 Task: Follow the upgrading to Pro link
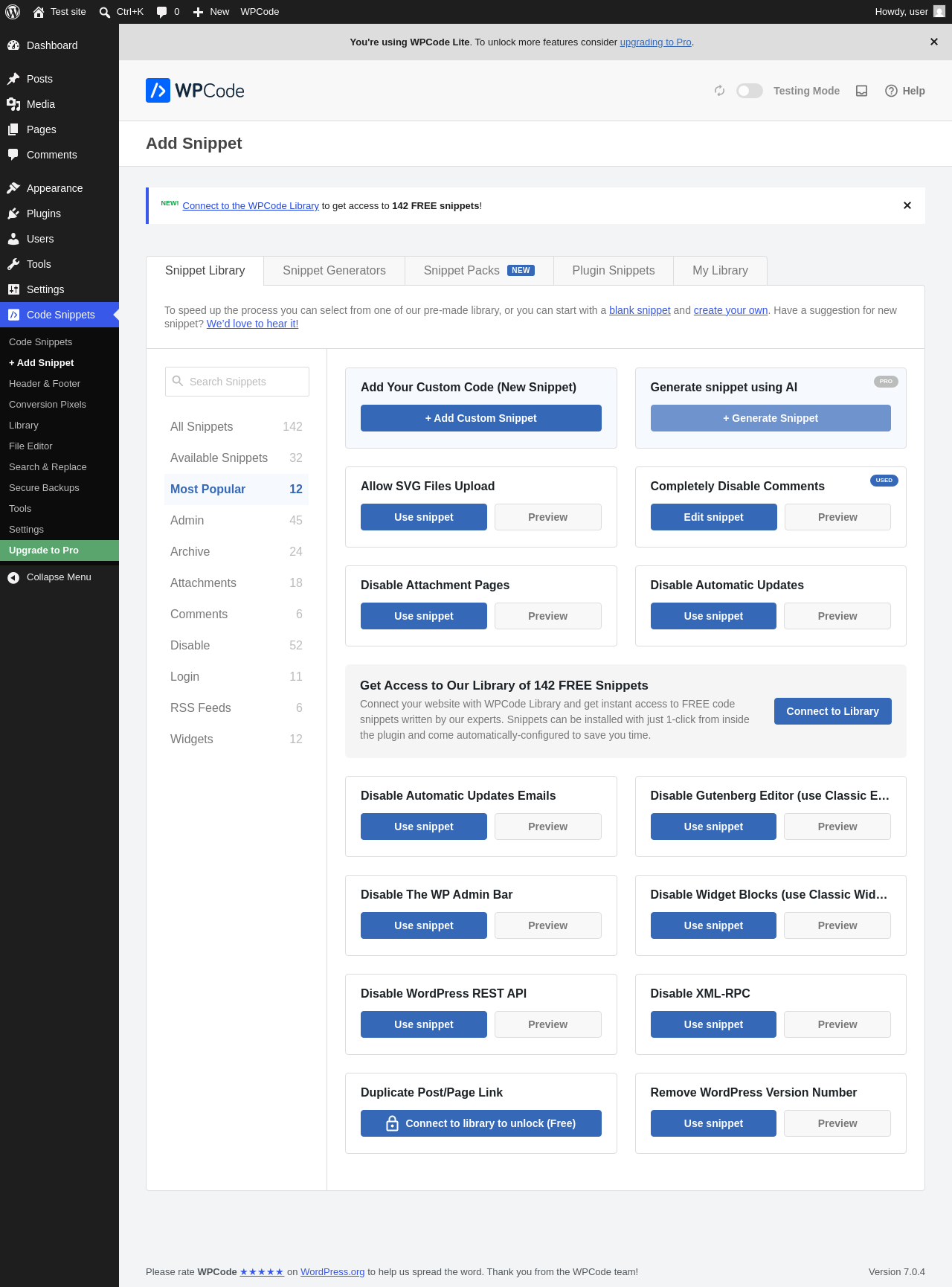point(656,42)
